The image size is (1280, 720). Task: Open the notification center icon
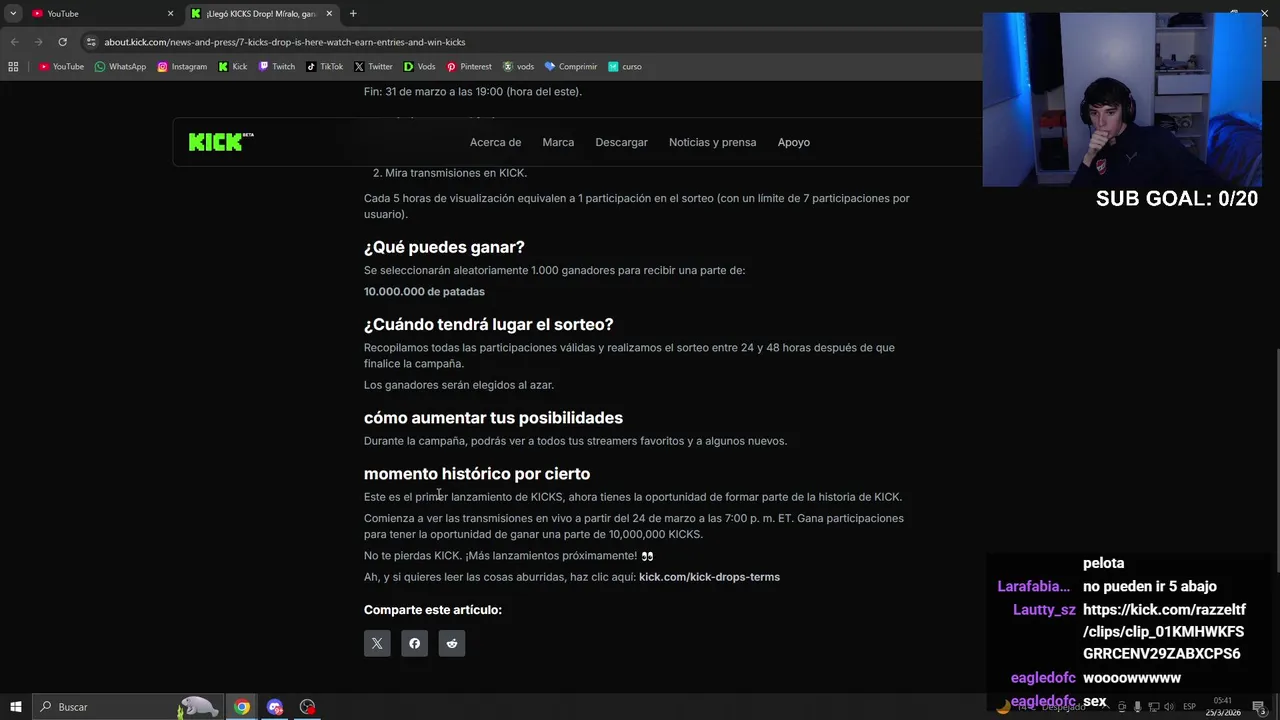[x=1259, y=707]
